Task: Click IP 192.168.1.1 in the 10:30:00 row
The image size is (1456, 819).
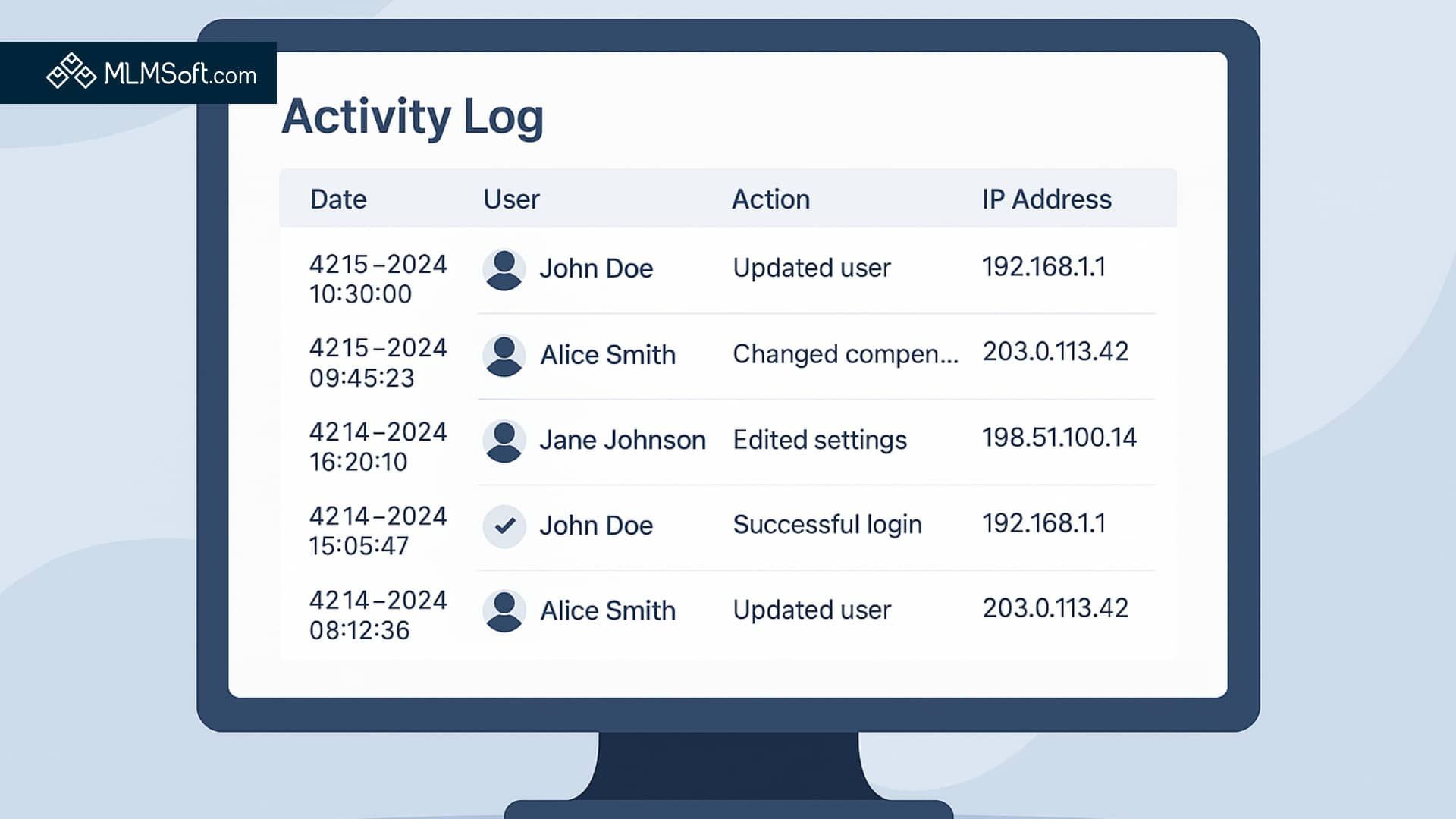Action: 1044,267
